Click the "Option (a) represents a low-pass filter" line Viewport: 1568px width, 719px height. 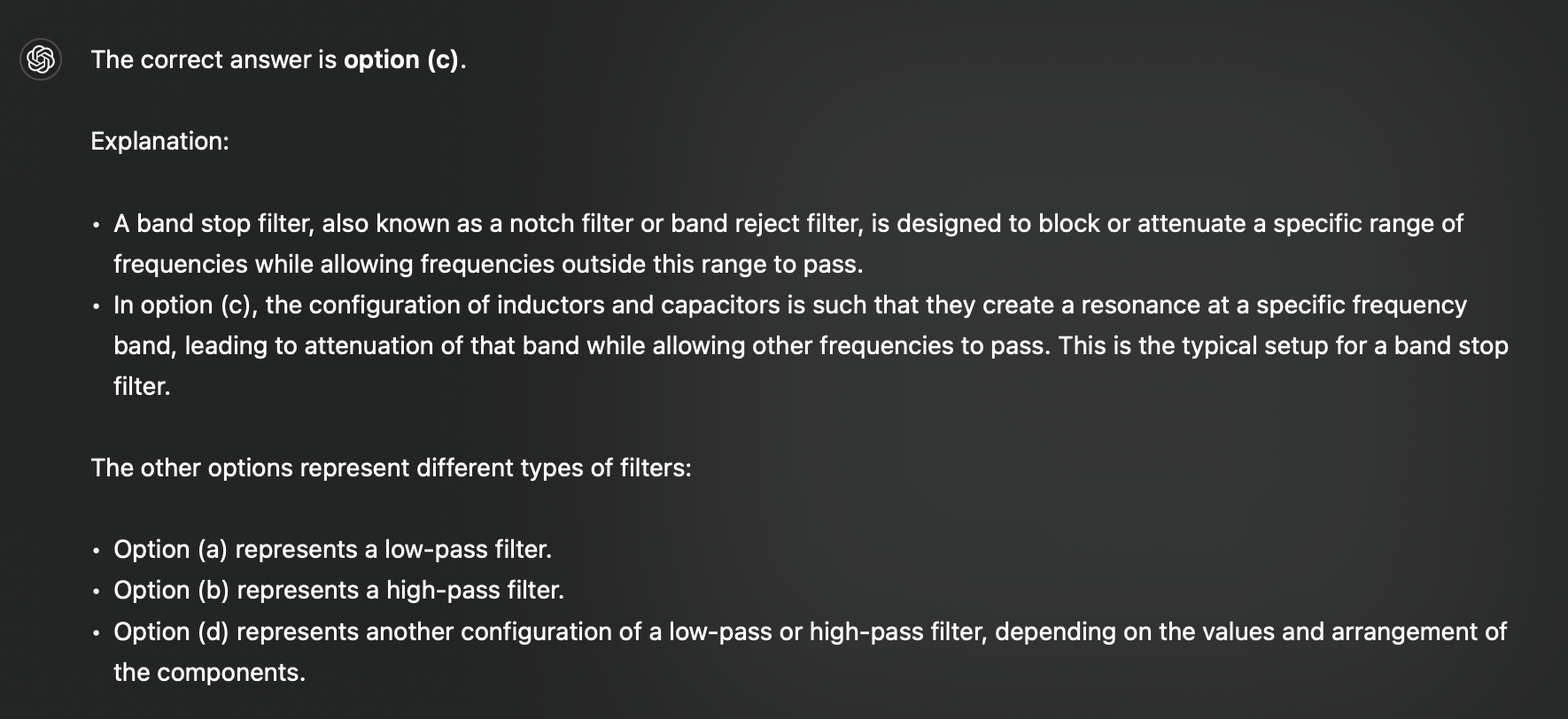click(x=332, y=549)
